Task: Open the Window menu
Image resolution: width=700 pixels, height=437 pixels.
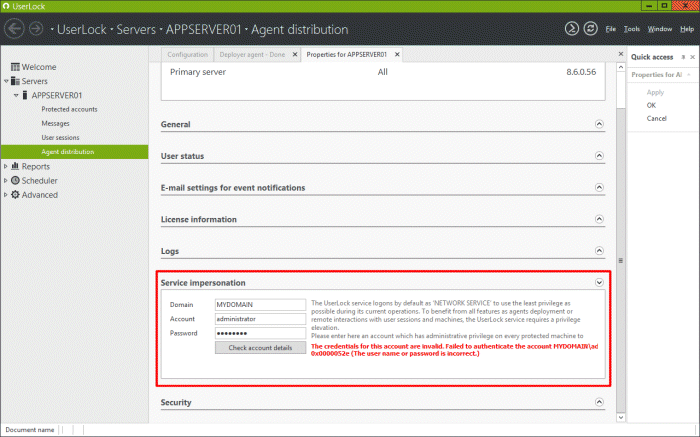Action: click(x=659, y=29)
